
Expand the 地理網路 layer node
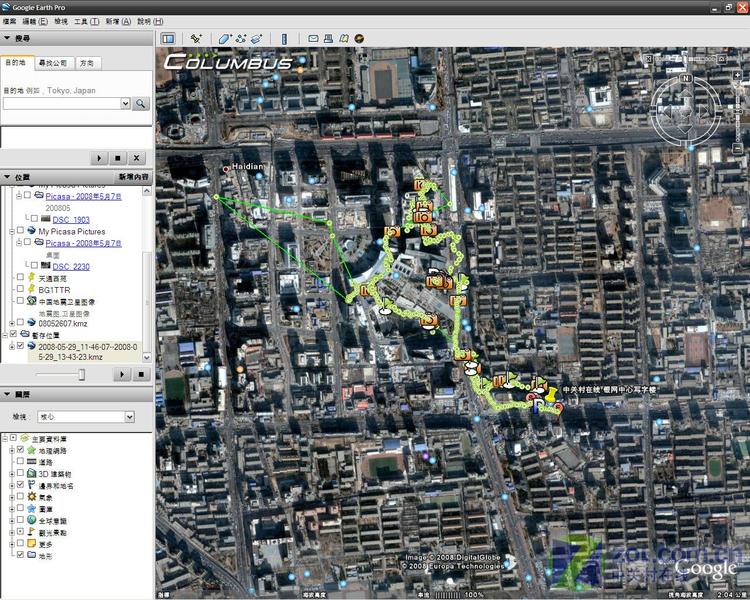12,451
